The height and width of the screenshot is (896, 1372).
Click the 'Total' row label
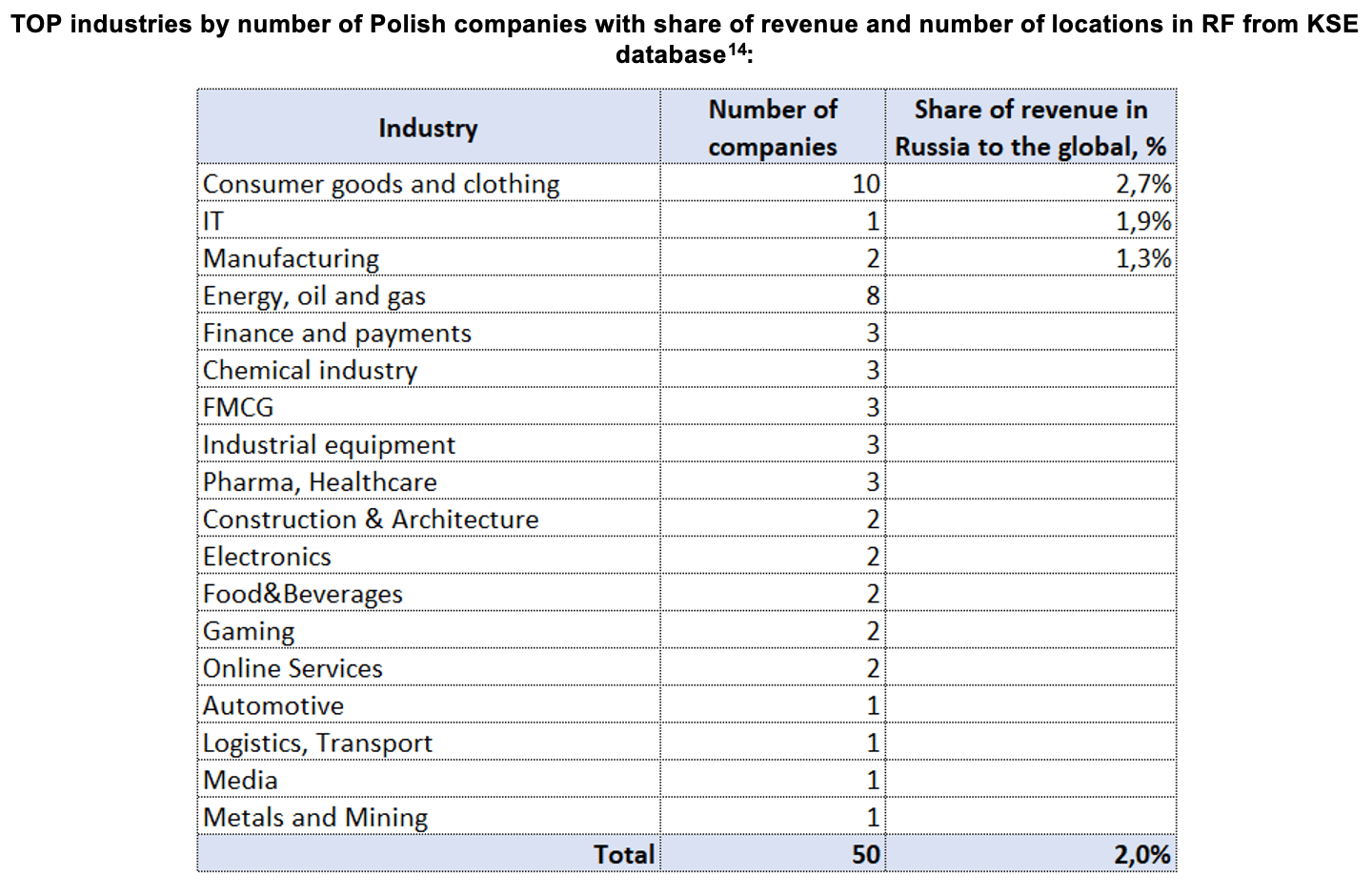tap(624, 854)
